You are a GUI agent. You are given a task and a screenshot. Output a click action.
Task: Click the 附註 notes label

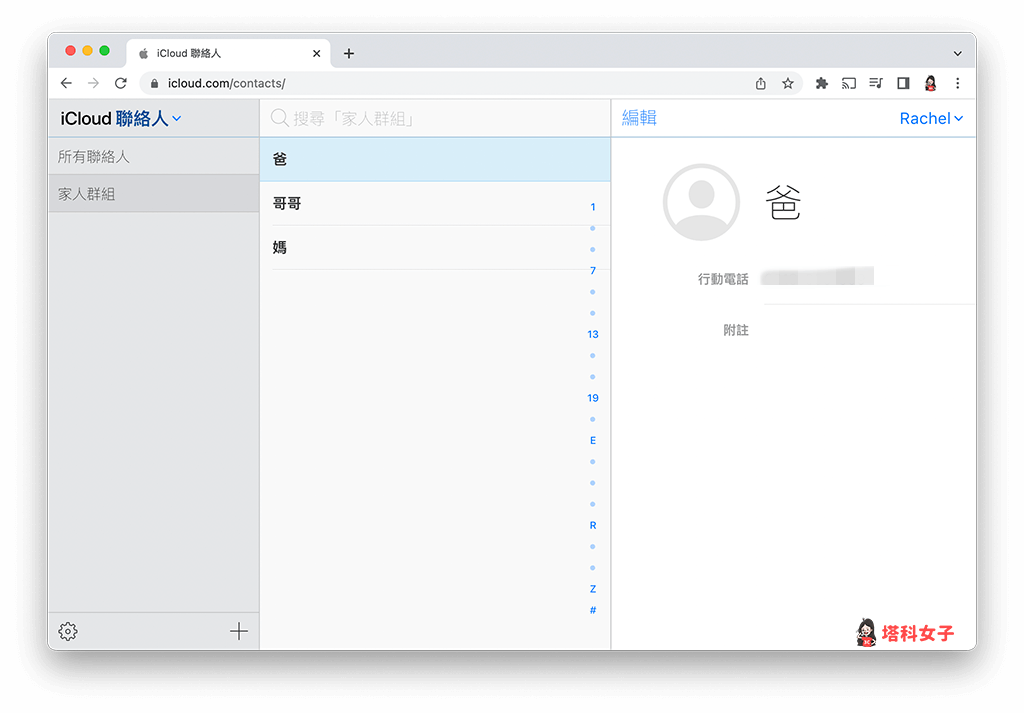coord(736,330)
